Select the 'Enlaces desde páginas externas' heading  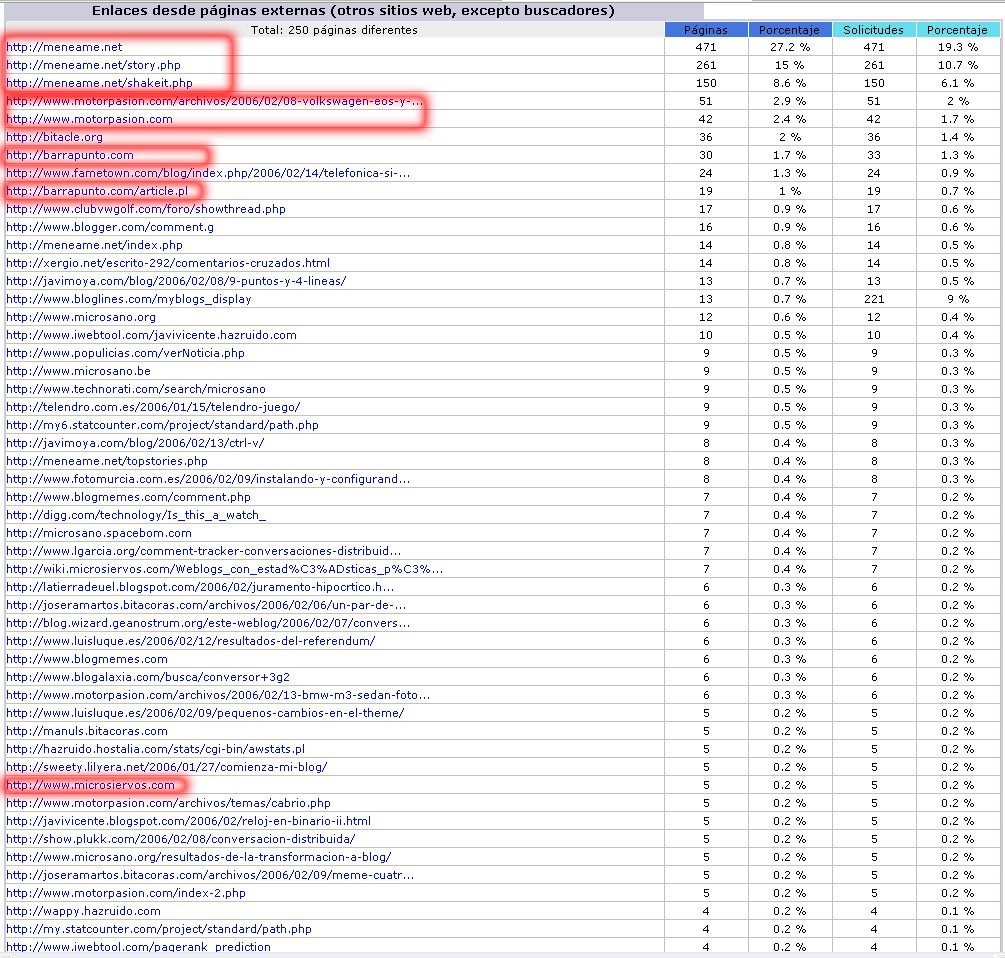click(x=353, y=10)
